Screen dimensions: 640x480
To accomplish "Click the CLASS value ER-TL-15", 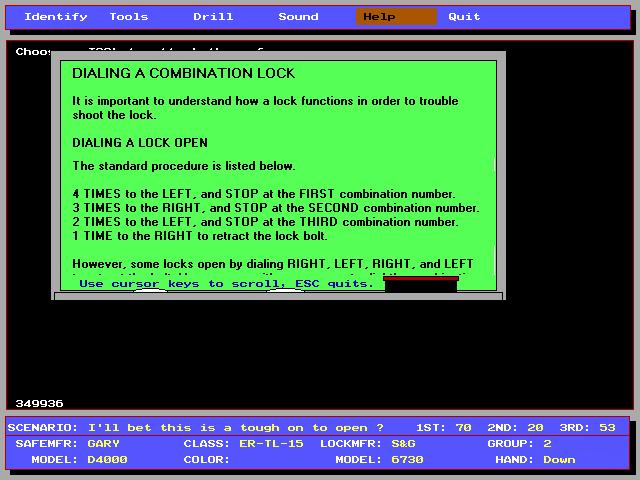I will [271, 444].
